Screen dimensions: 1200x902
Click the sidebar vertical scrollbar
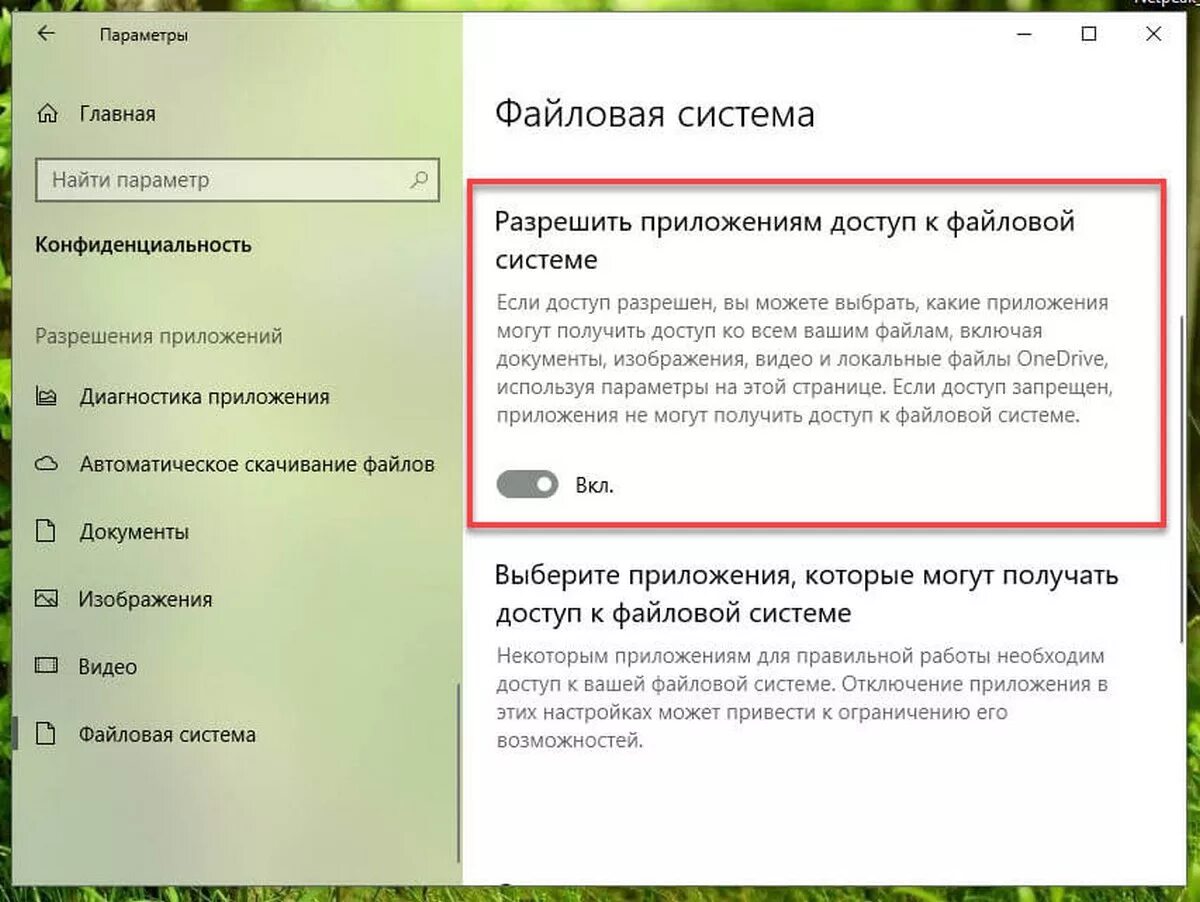(x=458, y=771)
